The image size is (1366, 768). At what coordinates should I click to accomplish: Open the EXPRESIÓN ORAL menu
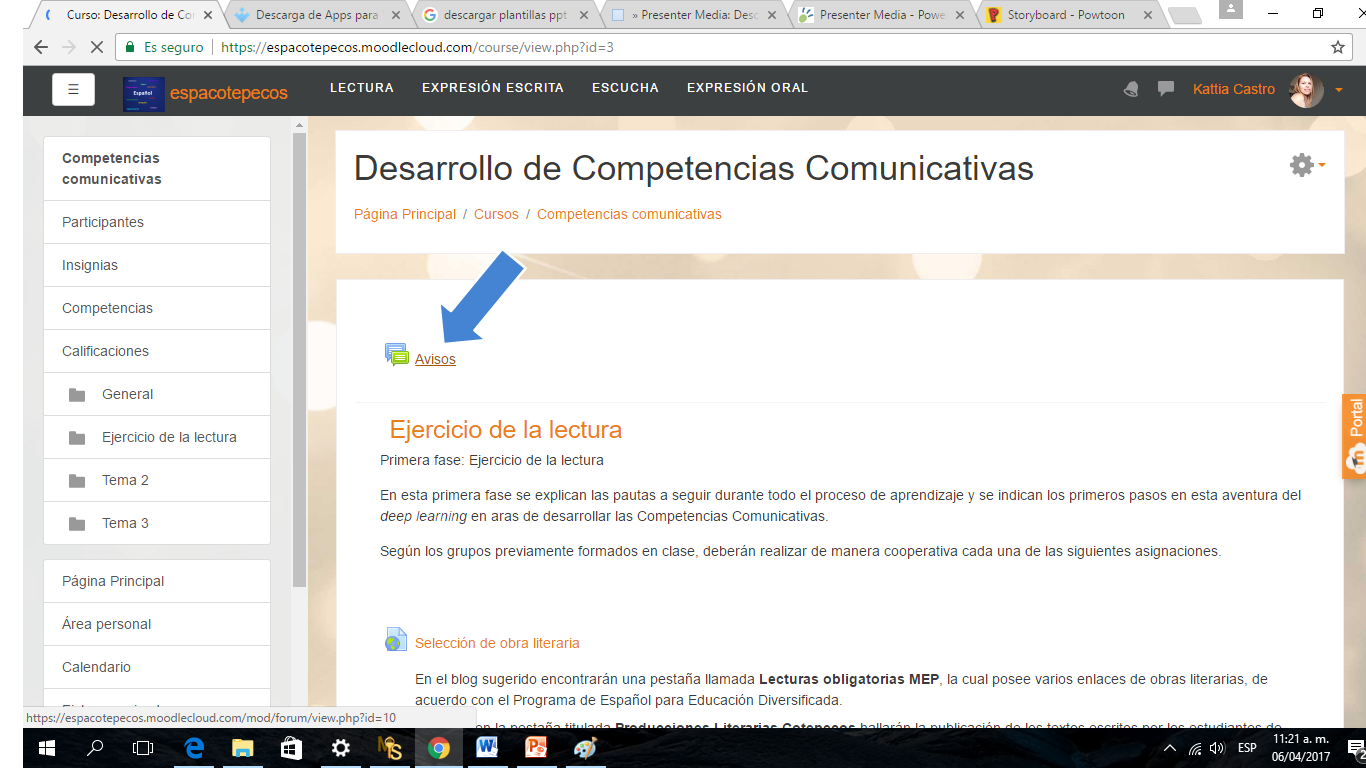click(x=748, y=88)
